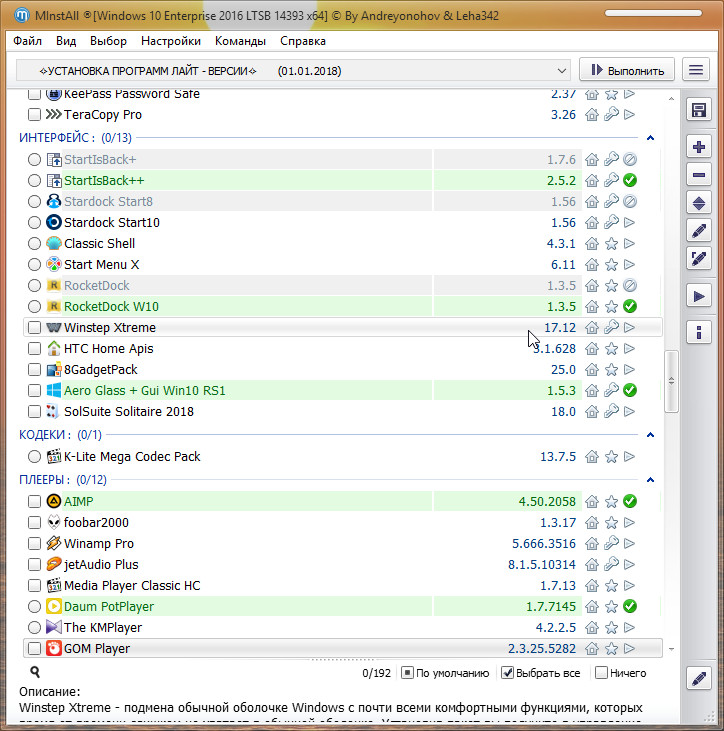Image resolution: width=724 pixels, height=731 pixels.
Task: Click the key icon for TeraCopy Pro
Action: tap(611, 114)
